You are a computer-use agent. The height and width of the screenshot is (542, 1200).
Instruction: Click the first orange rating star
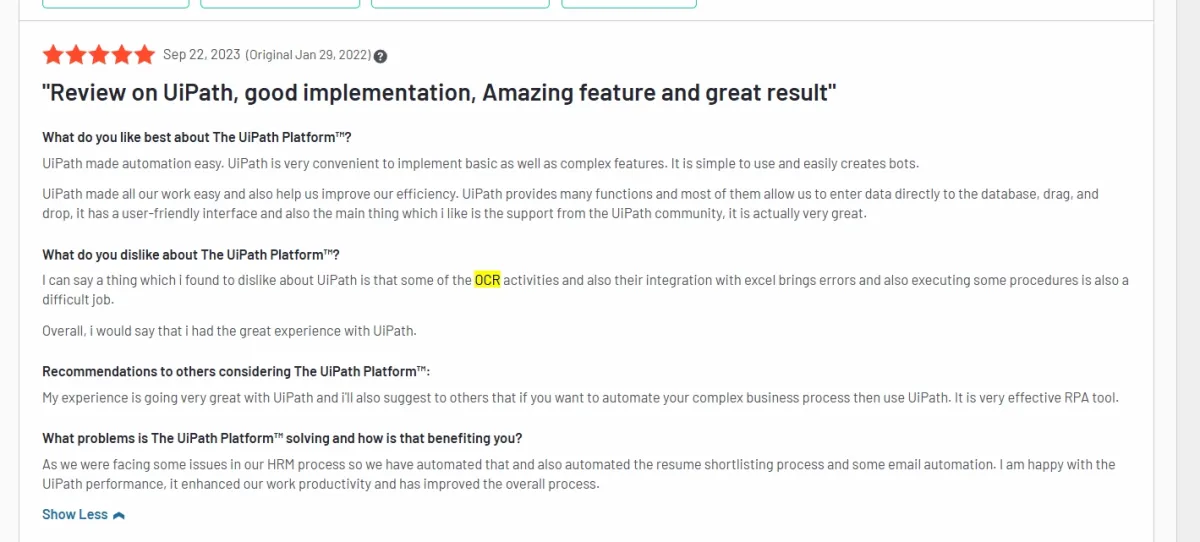pyautogui.click(x=53, y=55)
